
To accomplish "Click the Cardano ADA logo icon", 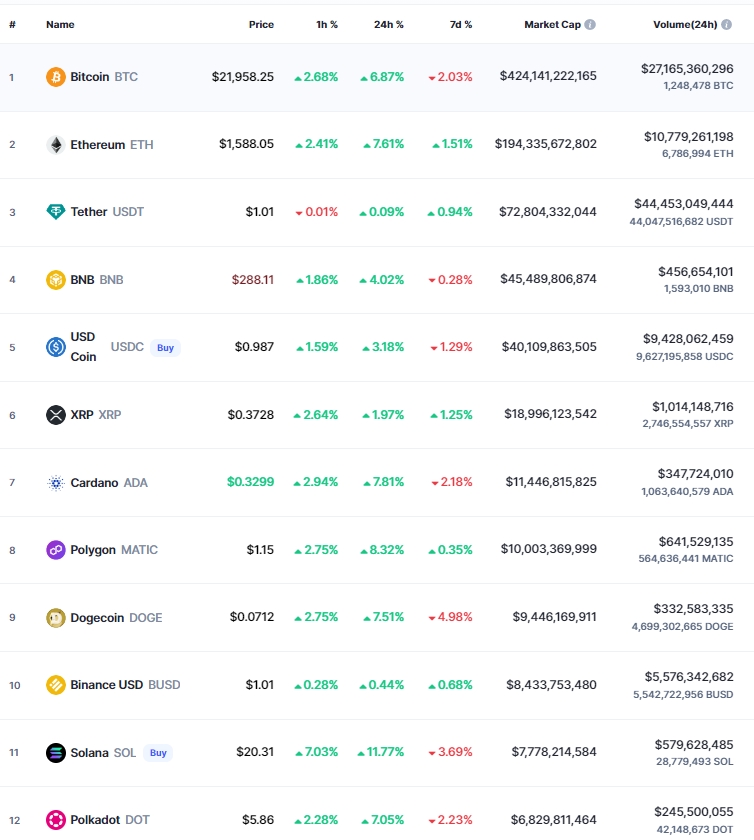I will [56, 483].
